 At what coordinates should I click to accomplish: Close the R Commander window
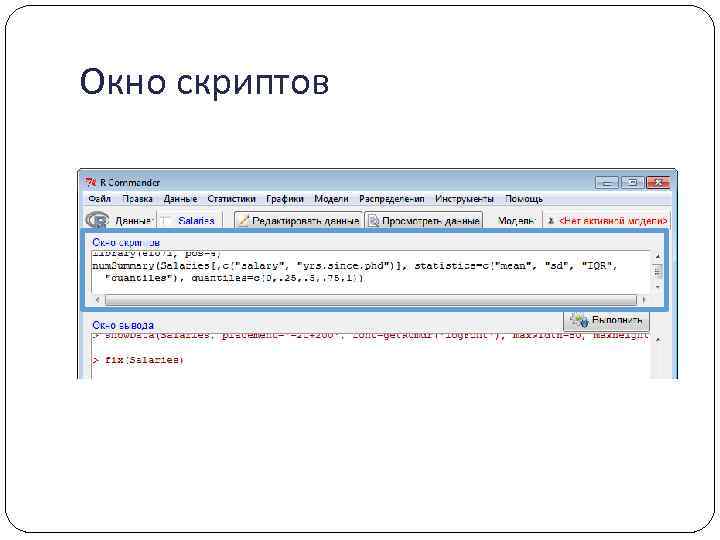[658, 183]
